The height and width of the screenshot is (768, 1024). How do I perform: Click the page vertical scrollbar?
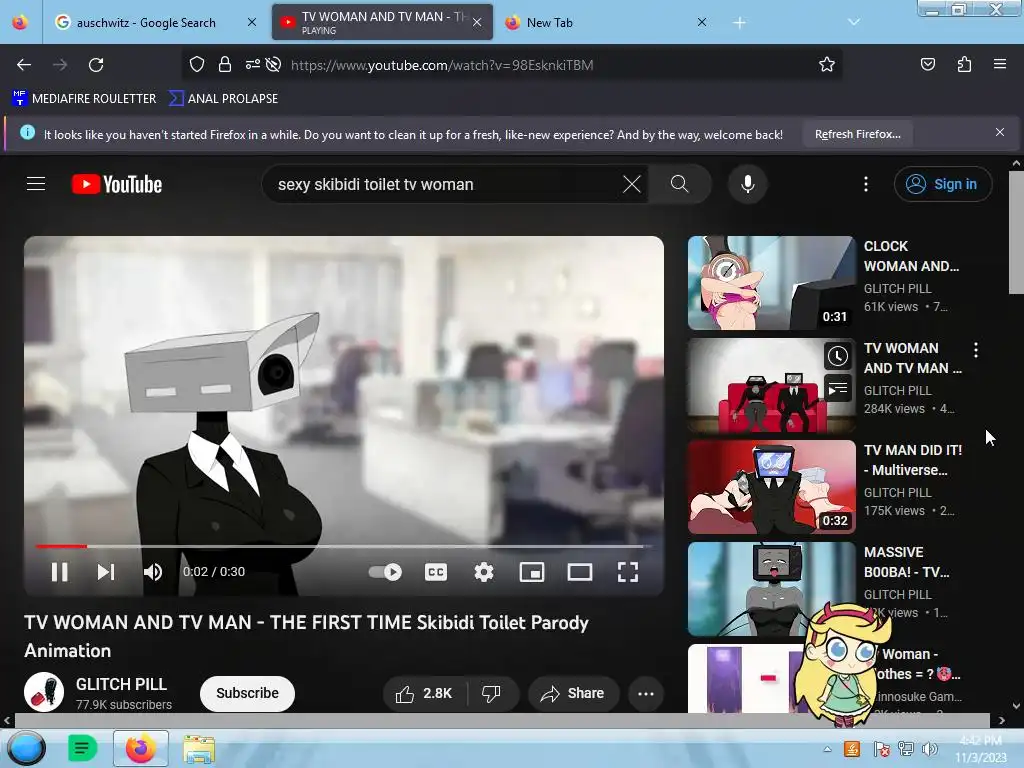point(1016,233)
